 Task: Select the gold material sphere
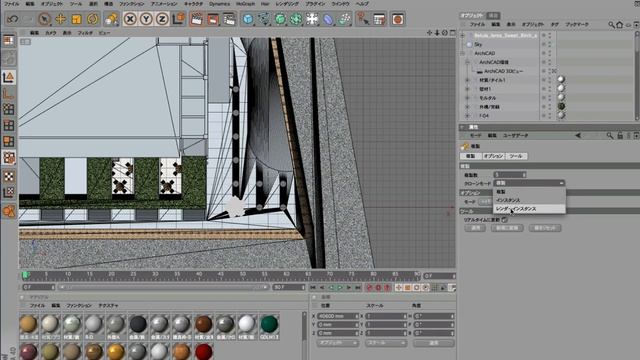[x=116, y=351]
